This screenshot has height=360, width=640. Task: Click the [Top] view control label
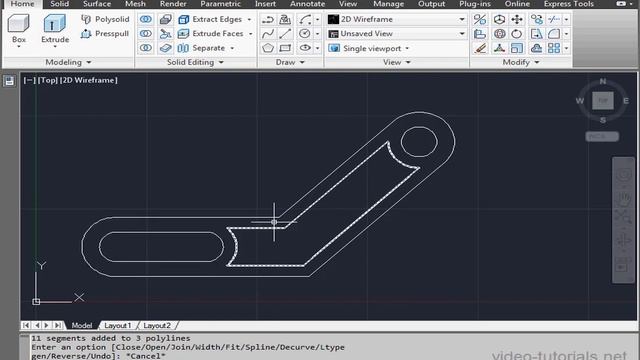[48, 80]
